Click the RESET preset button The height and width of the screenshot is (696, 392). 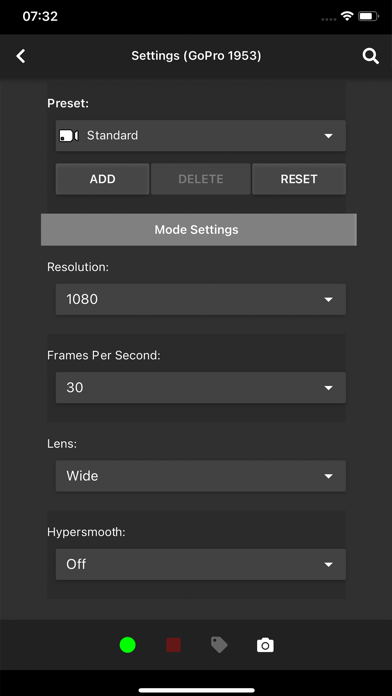(x=299, y=179)
